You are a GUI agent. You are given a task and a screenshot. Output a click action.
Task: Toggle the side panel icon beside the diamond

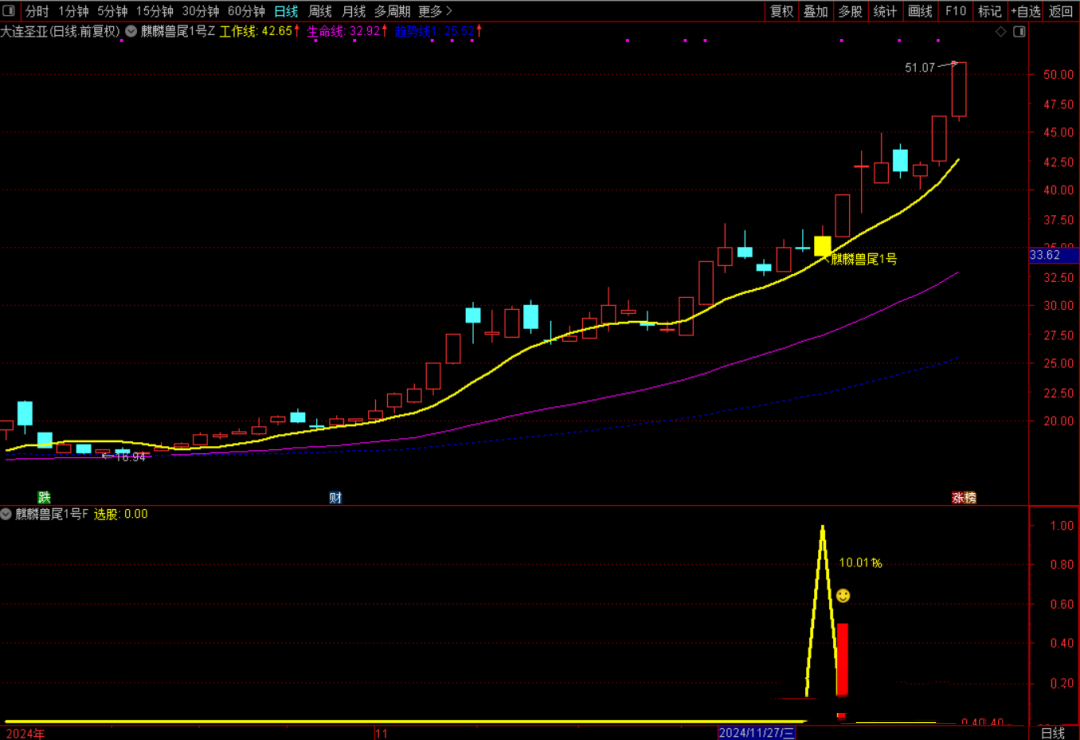1019,32
